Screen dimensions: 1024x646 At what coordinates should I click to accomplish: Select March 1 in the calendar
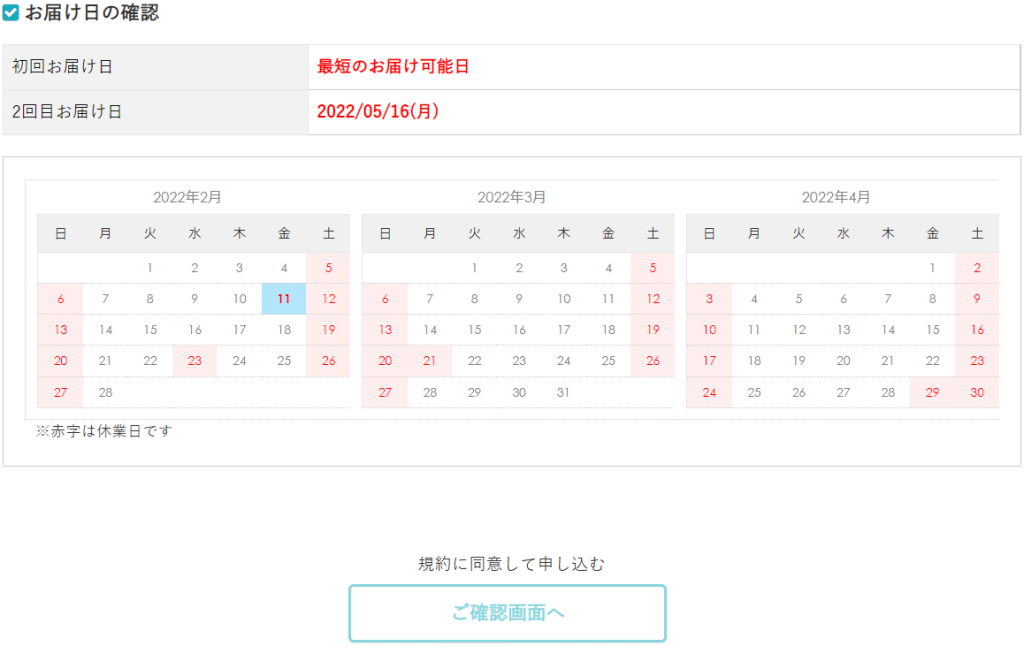[474, 268]
